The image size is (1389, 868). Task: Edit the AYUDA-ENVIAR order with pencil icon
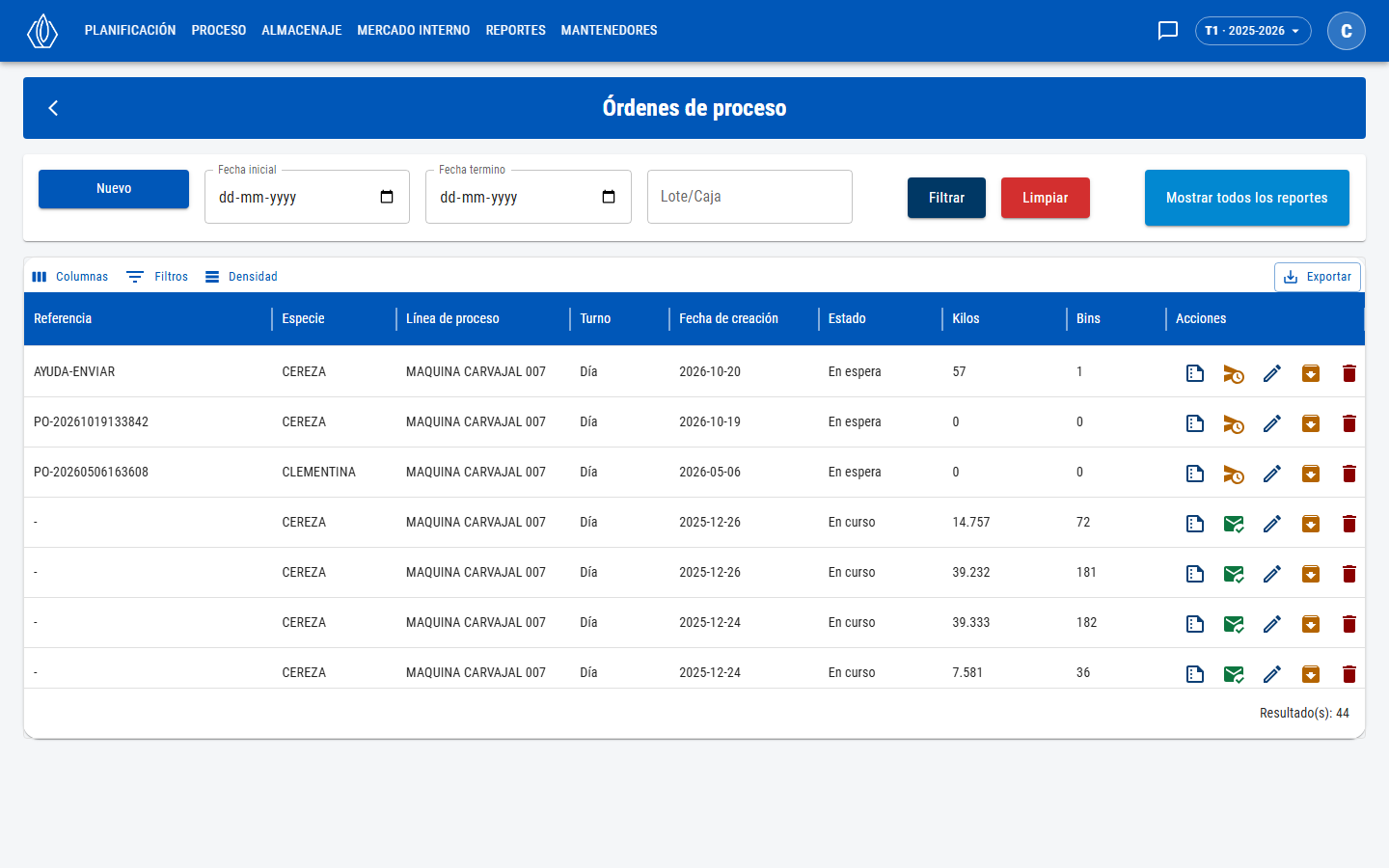point(1272,373)
